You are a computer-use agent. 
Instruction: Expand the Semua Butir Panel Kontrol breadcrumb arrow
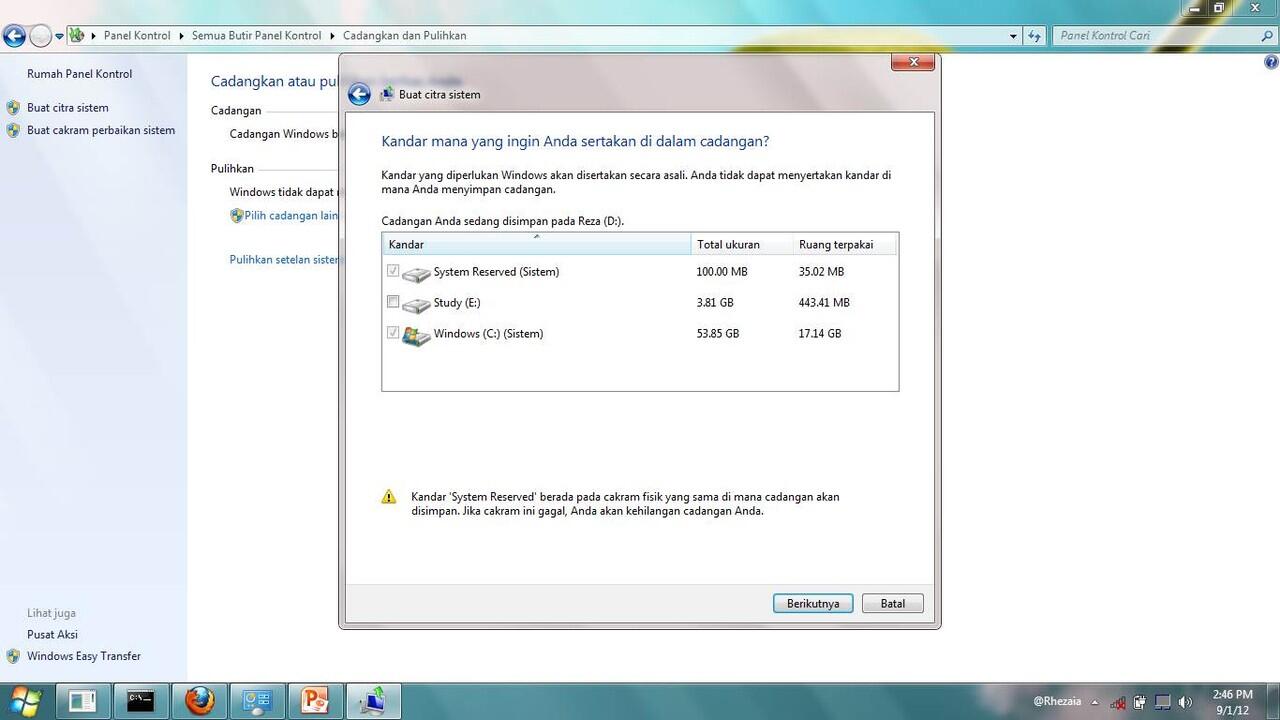click(333, 36)
